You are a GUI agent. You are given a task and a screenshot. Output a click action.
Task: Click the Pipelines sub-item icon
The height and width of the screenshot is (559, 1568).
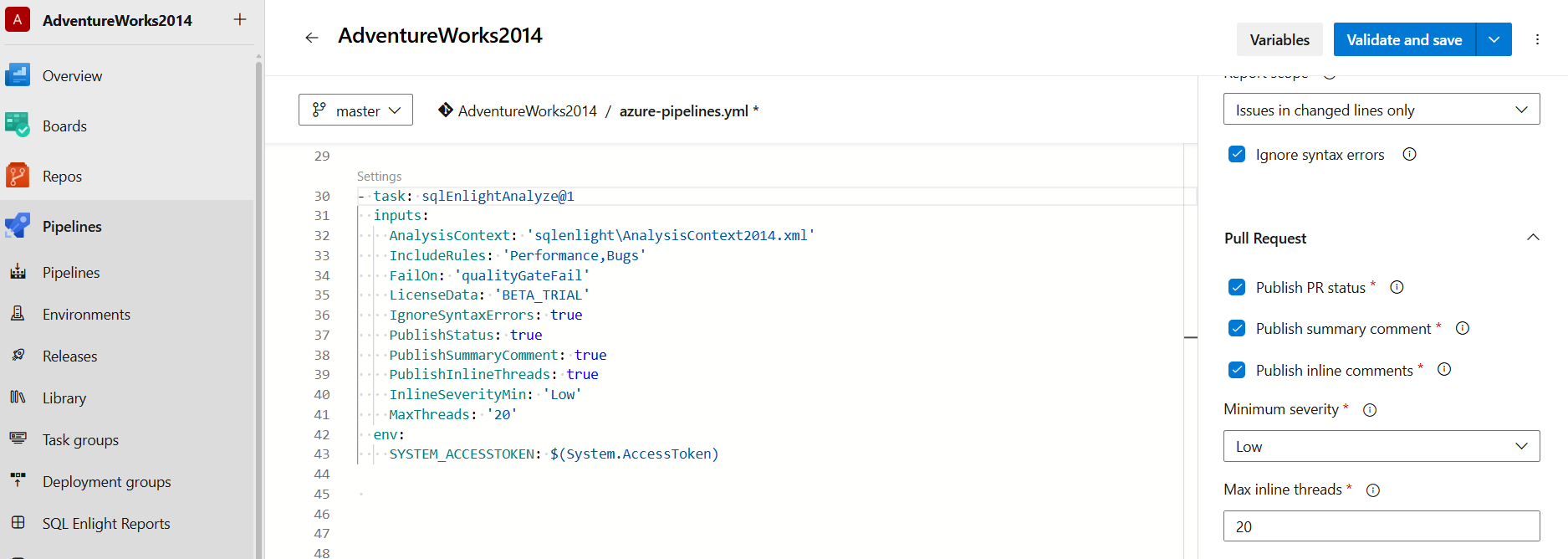(x=18, y=272)
